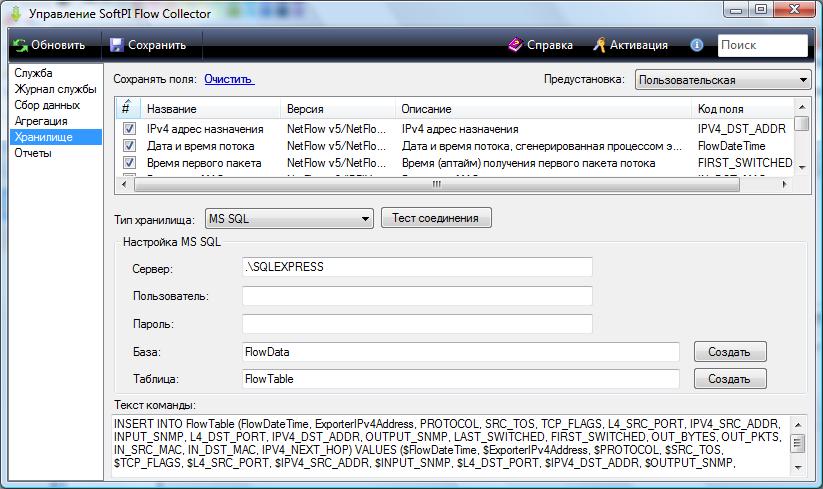Open the Отчеты section
The height and width of the screenshot is (489, 823).
[33, 153]
